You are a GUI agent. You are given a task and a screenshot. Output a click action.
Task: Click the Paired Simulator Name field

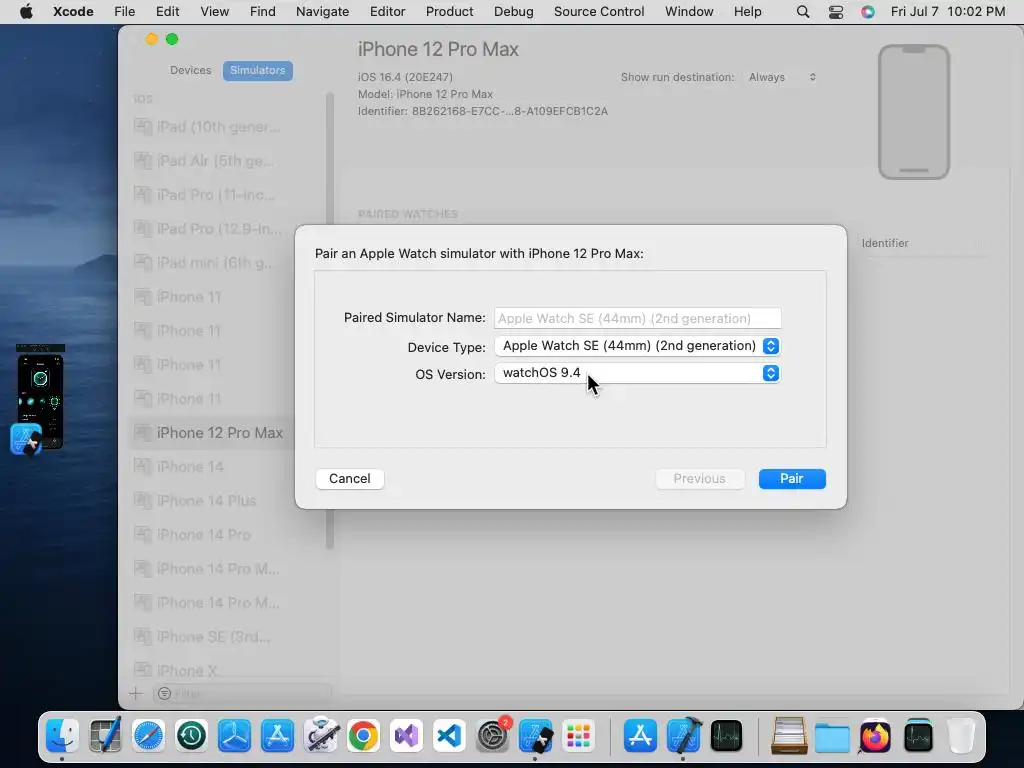637,319
